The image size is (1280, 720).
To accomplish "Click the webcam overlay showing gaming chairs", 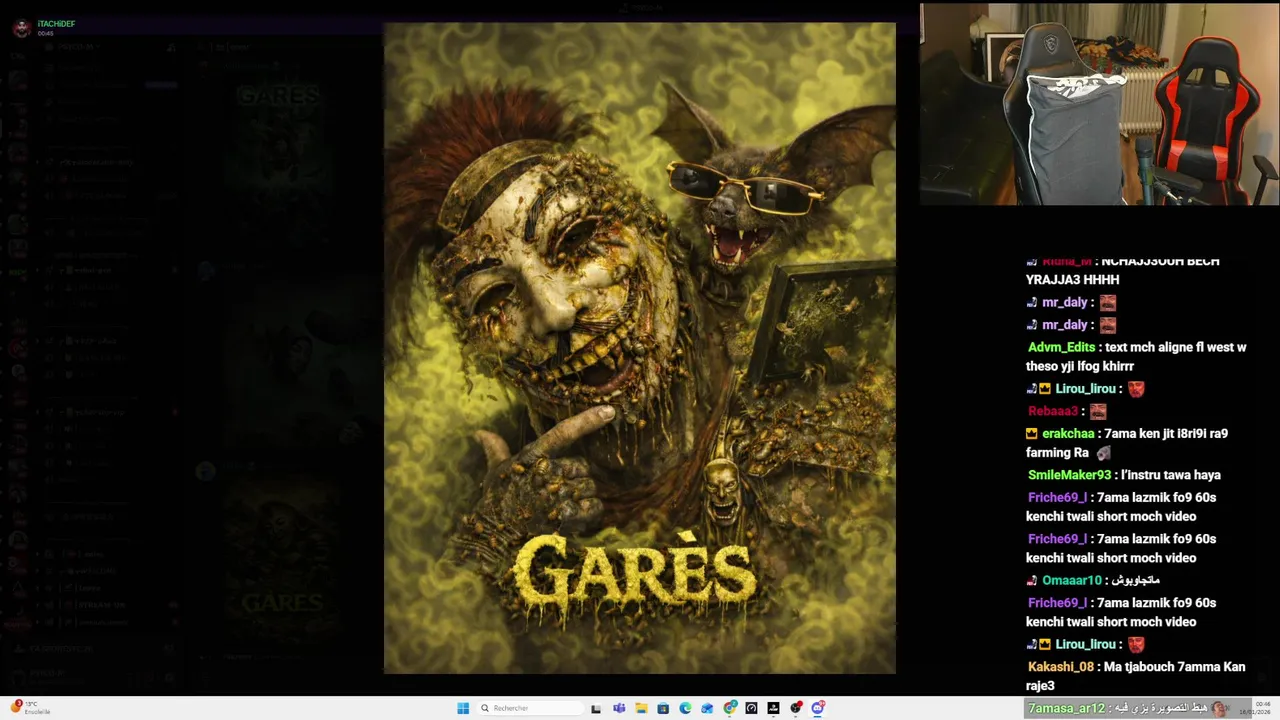I will click(x=1099, y=104).
